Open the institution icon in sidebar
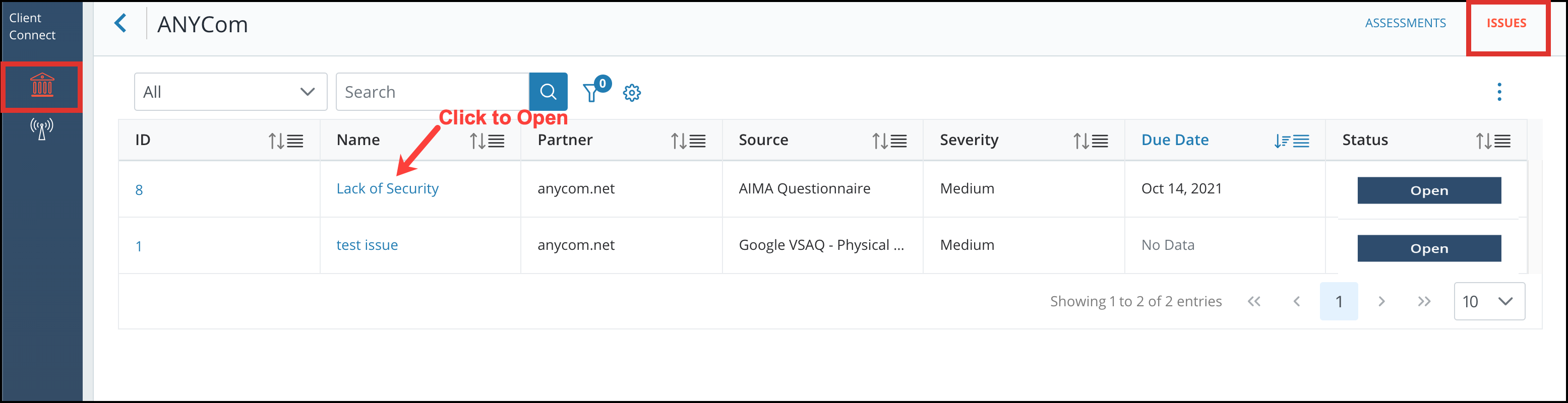Image resolution: width=1568 pixels, height=403 pixels. point(42,86)
